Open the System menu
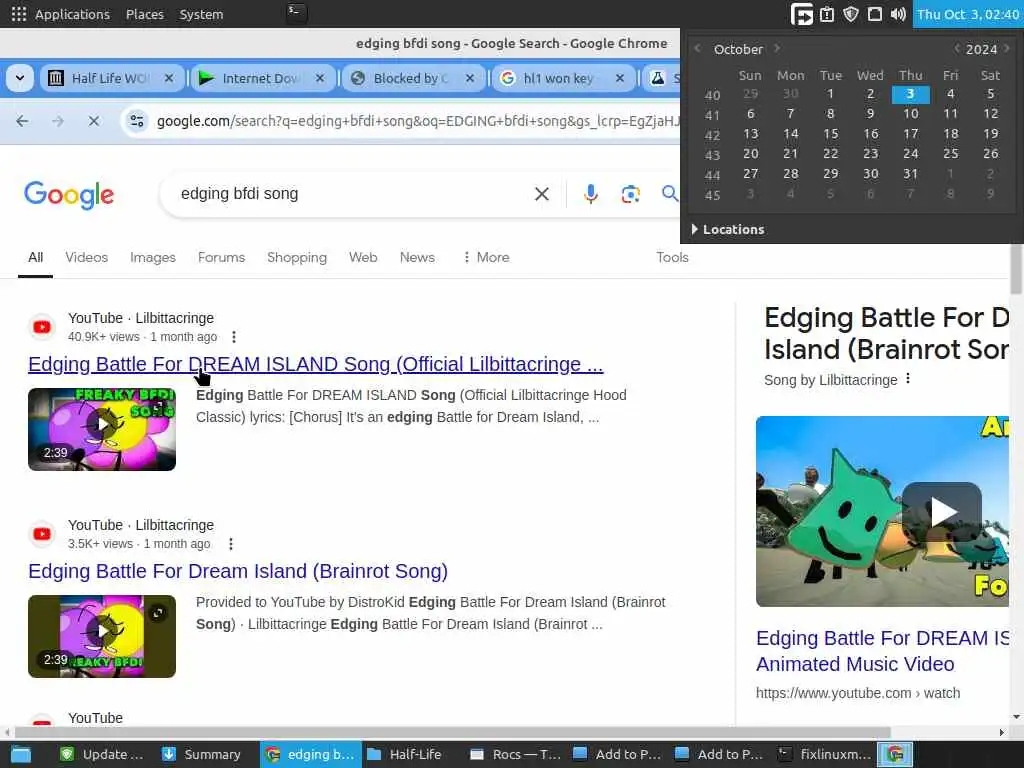Viewport: 1024px width, 768px height. click(201, 14)
